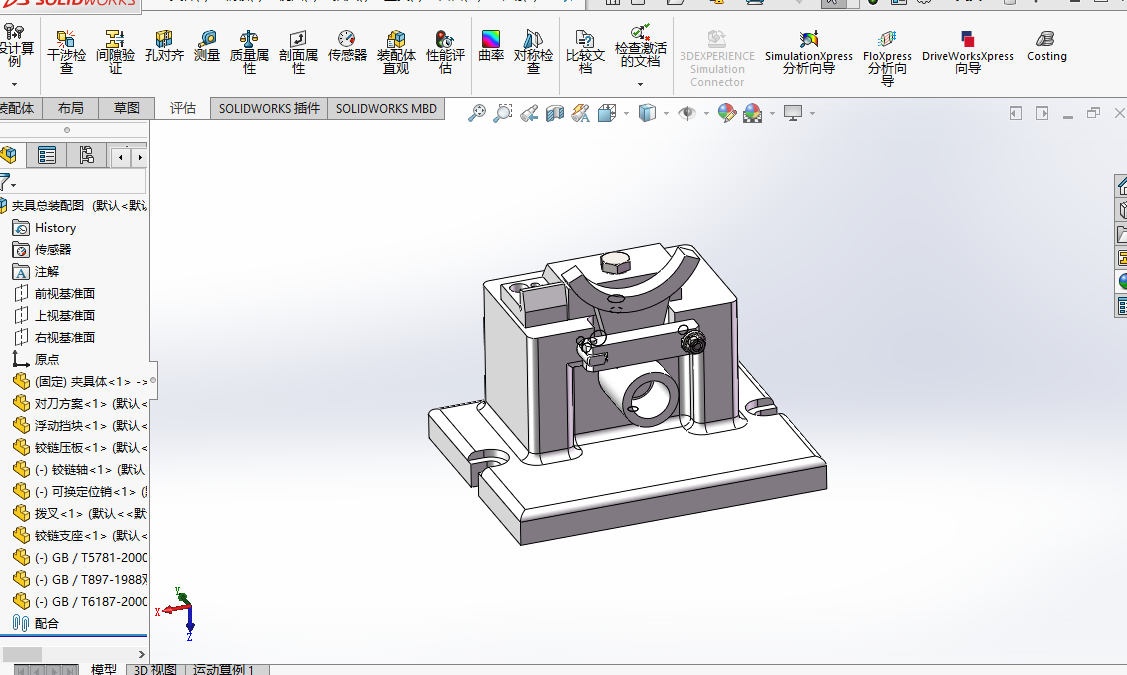Open the edit appearance color ball
The image size is (1127, 675).
tap(726, 114)
